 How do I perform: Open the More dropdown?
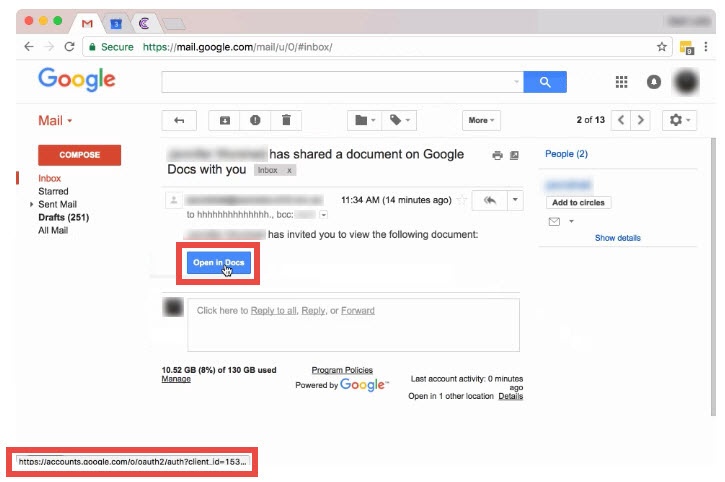(481, 120)
